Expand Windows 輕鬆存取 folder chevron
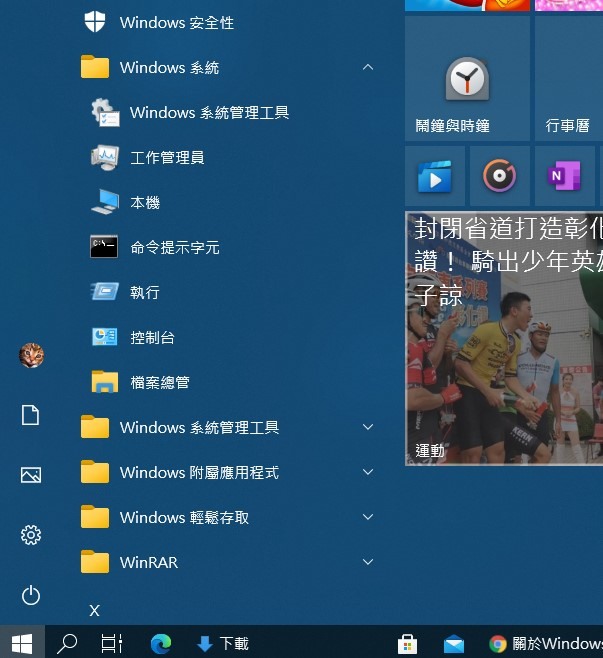This screenshot has height=658, width=603. pyautogui.click(x=368, y=517)
